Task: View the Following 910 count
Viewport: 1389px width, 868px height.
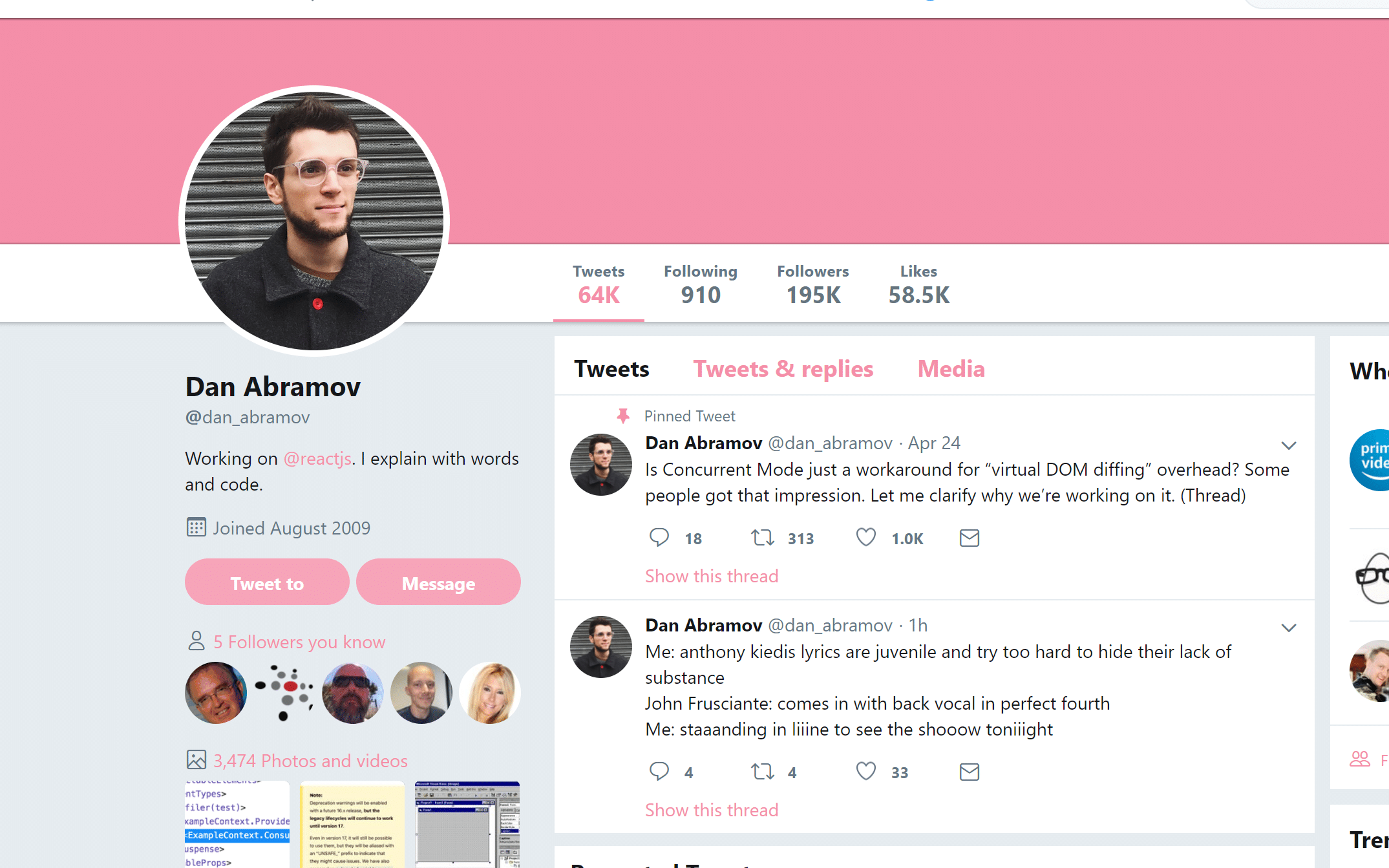Action: click(701, 284)
